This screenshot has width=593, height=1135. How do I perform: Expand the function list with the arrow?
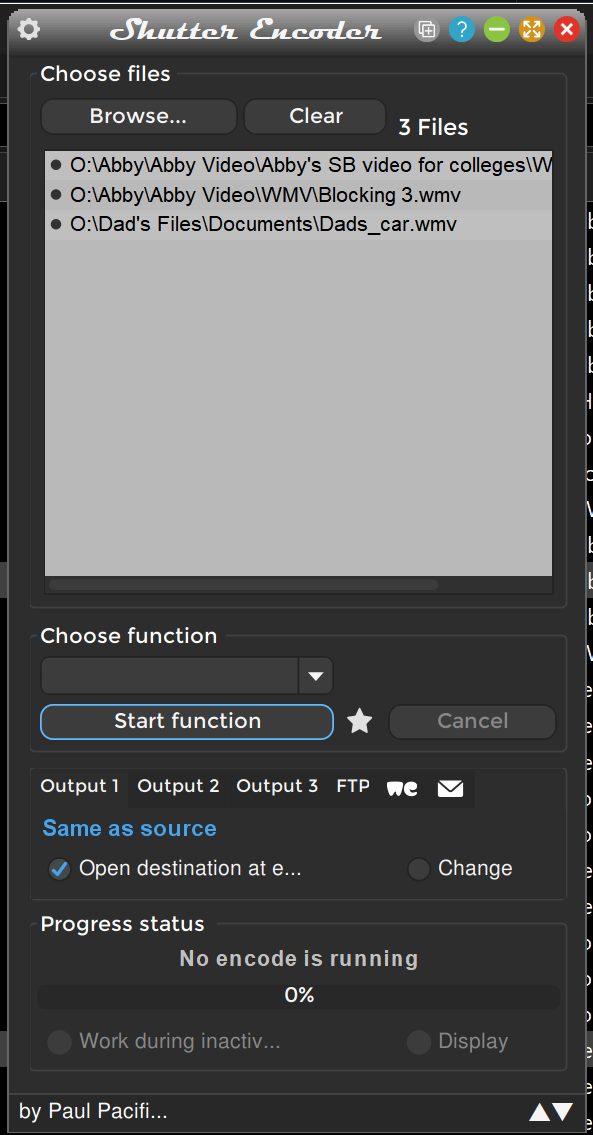pyautogui.click(x=315, y=676)
